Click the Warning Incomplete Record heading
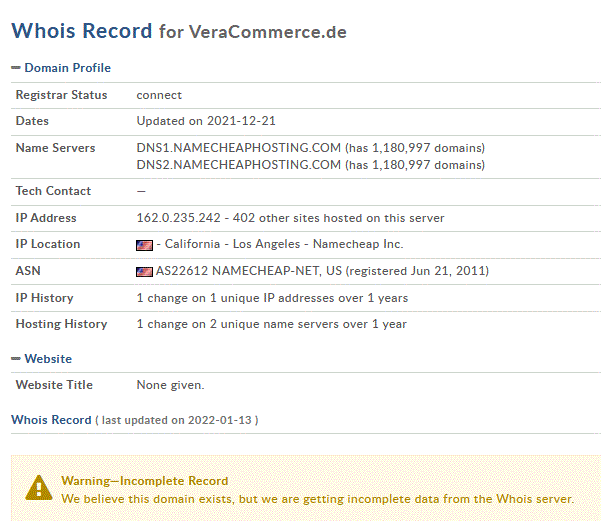 [x=145, y=481]
